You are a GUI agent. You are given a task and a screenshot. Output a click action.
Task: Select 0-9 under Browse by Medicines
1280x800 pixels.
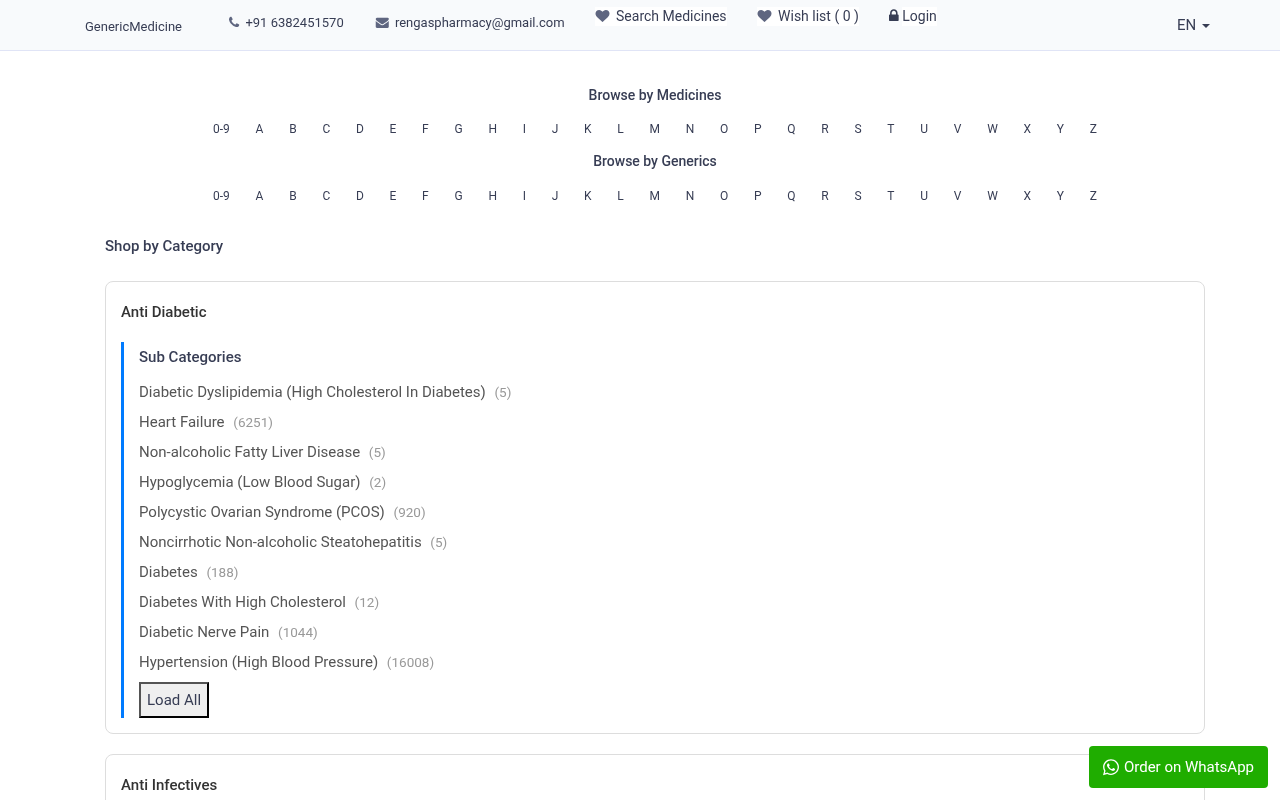click(221, 129)
